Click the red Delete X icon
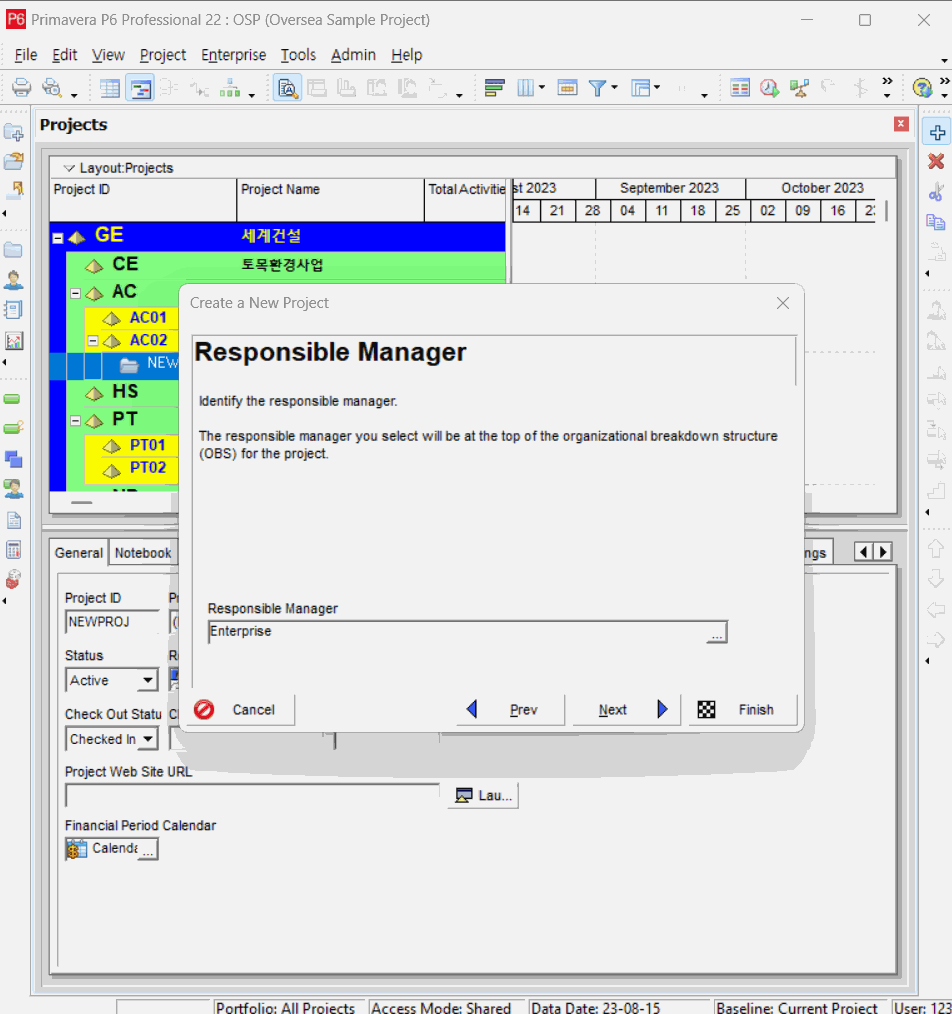 point(936,162)
